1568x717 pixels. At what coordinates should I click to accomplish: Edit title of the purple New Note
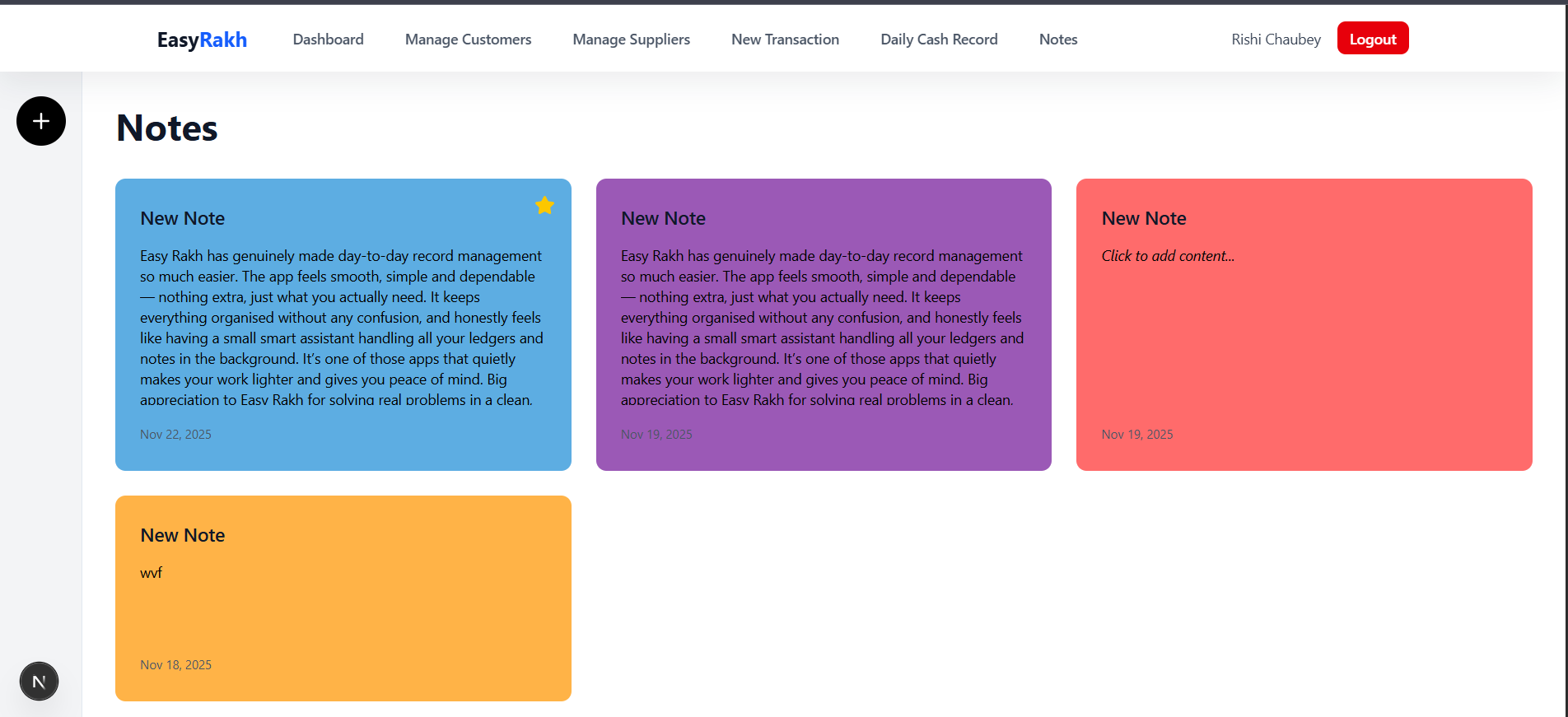click(663, 218)
